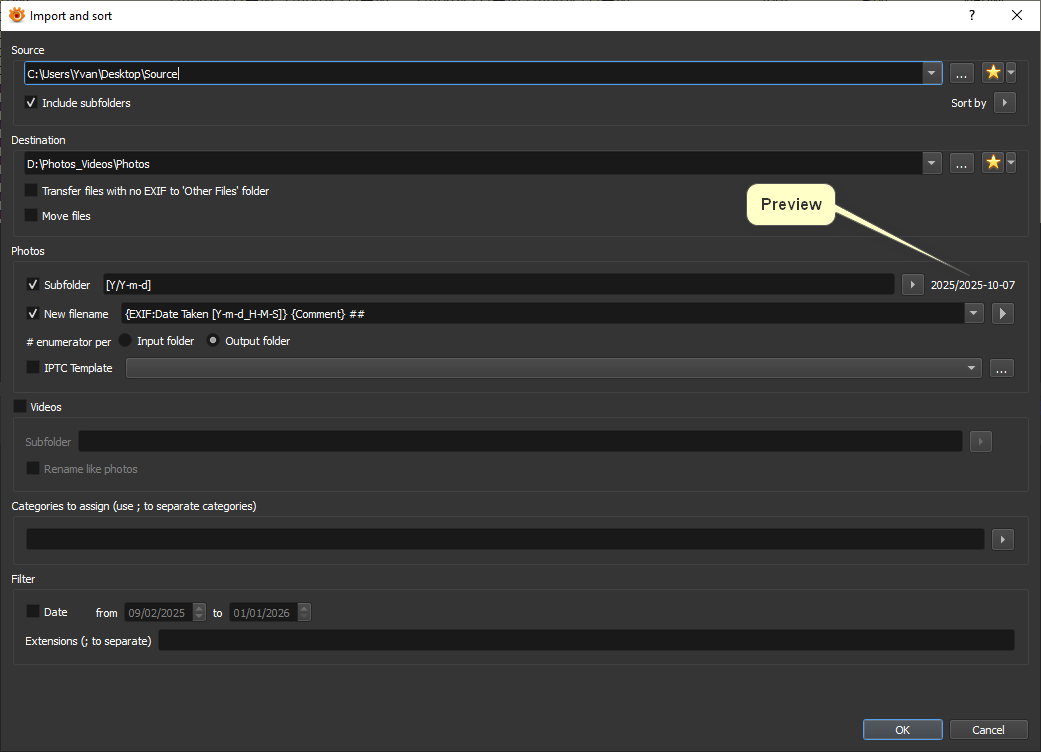This screenshot has height=752, width=1041.
Task: Expand the New filename pattern dropdown
Action: pos(973,313)
